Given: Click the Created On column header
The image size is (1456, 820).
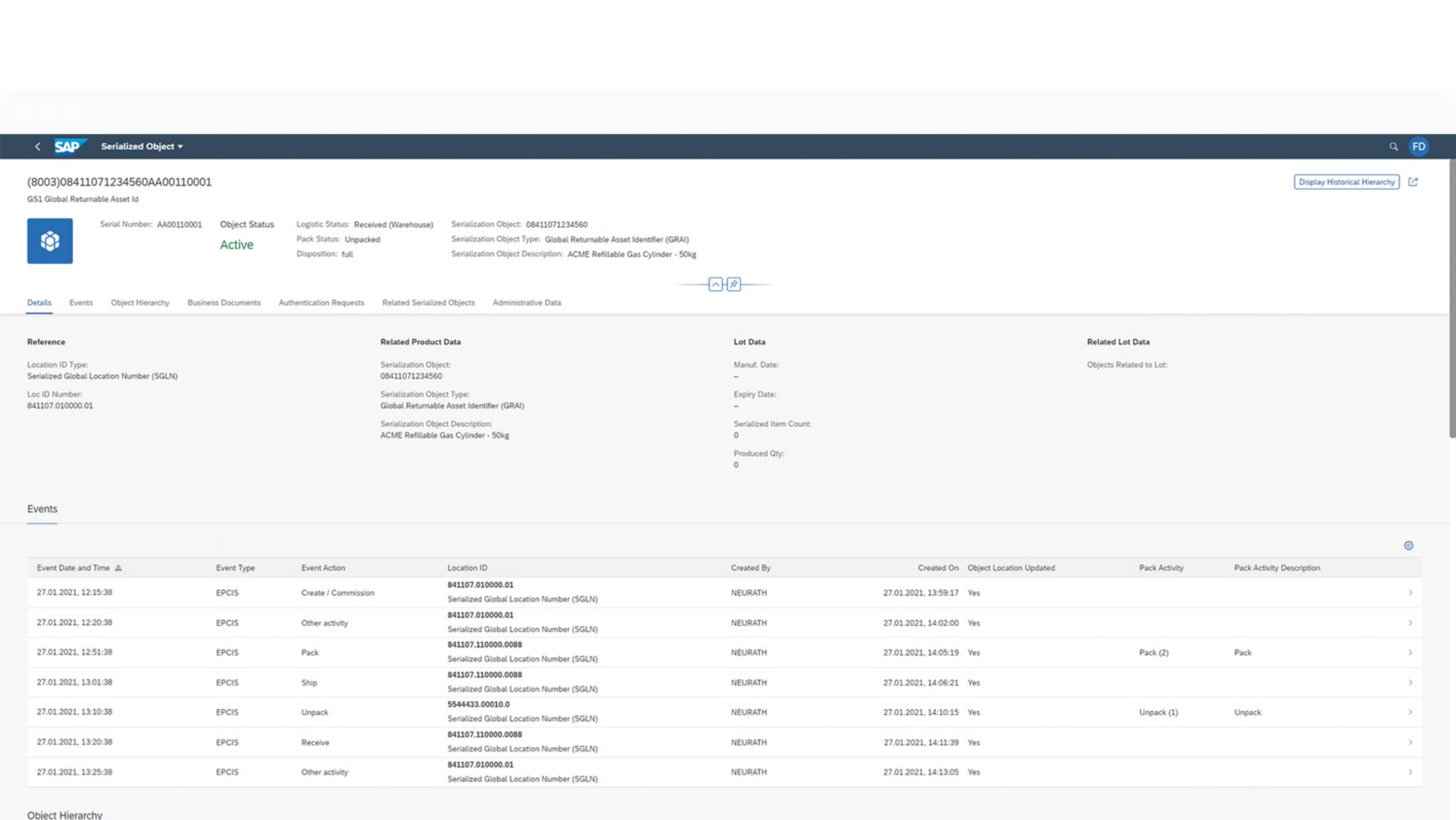Looking at the screenshot, I should pyautogui.click(x=937, y=568).
